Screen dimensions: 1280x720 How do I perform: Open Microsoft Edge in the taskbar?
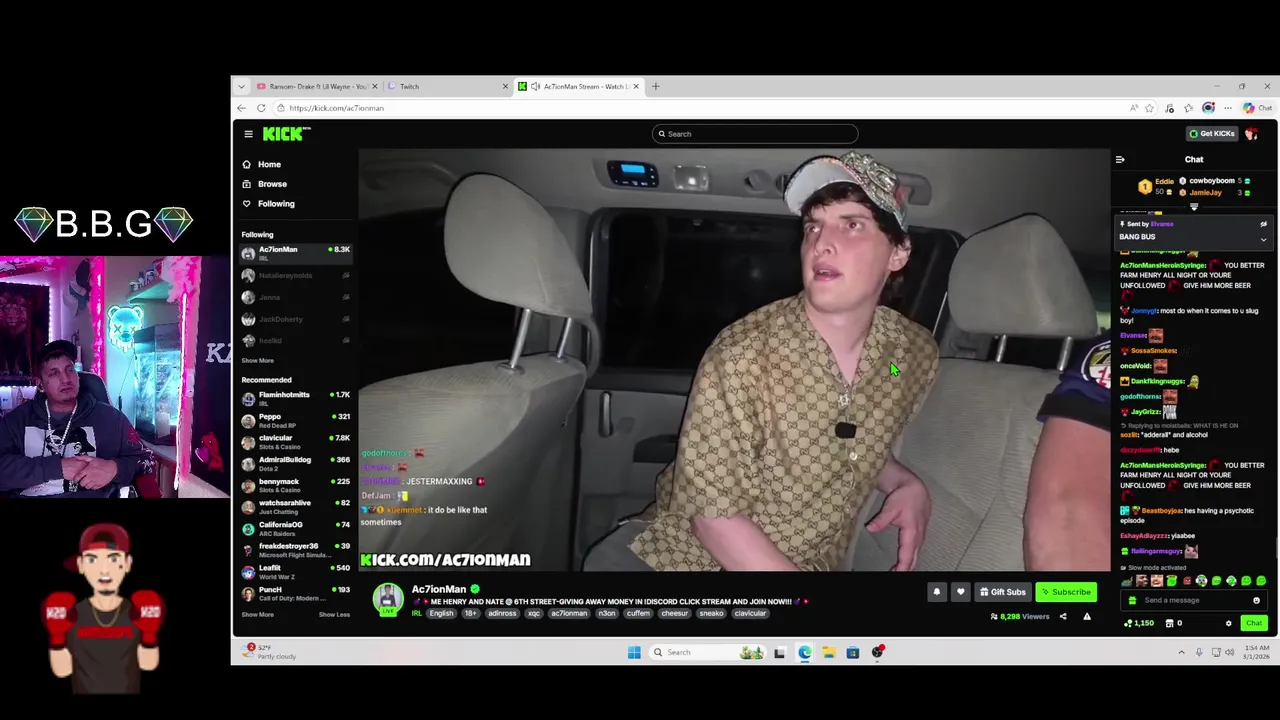pyautogui.click(x=804, y=652)
